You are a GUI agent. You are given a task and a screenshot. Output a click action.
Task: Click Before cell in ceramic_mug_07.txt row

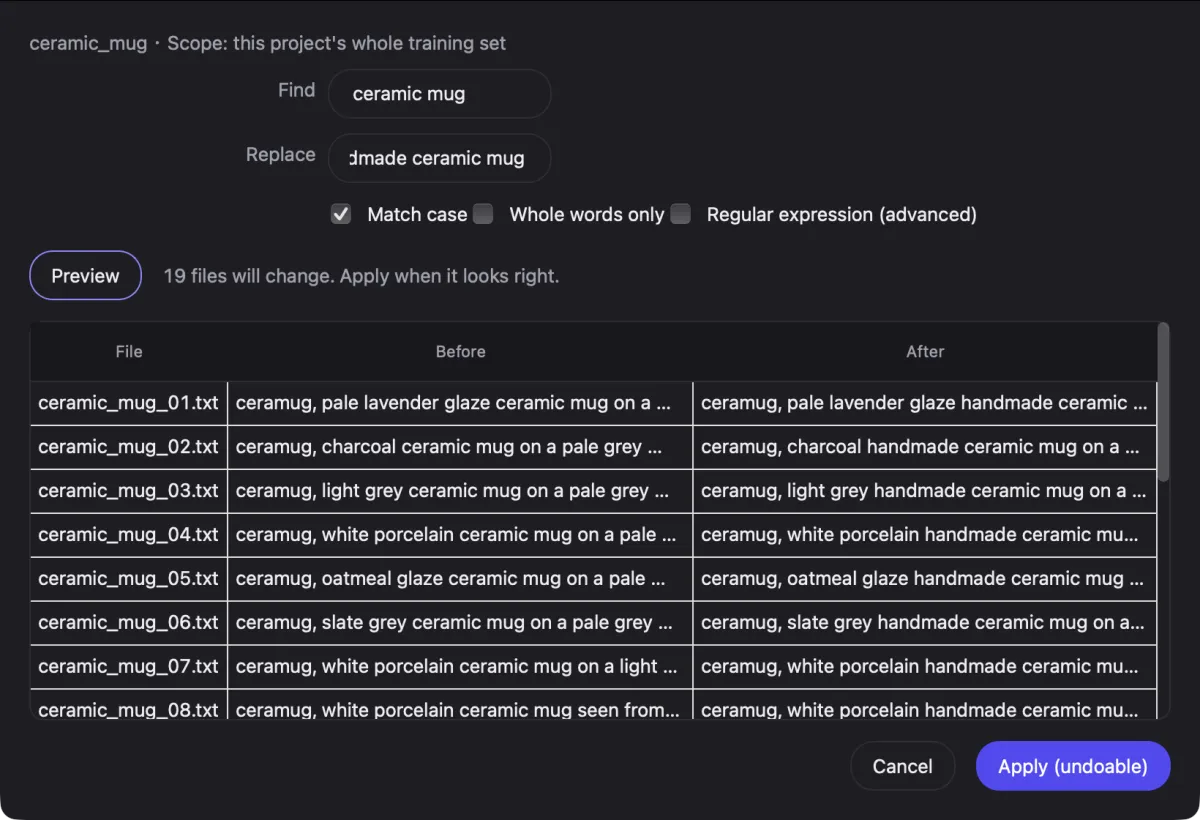[460, 667]
